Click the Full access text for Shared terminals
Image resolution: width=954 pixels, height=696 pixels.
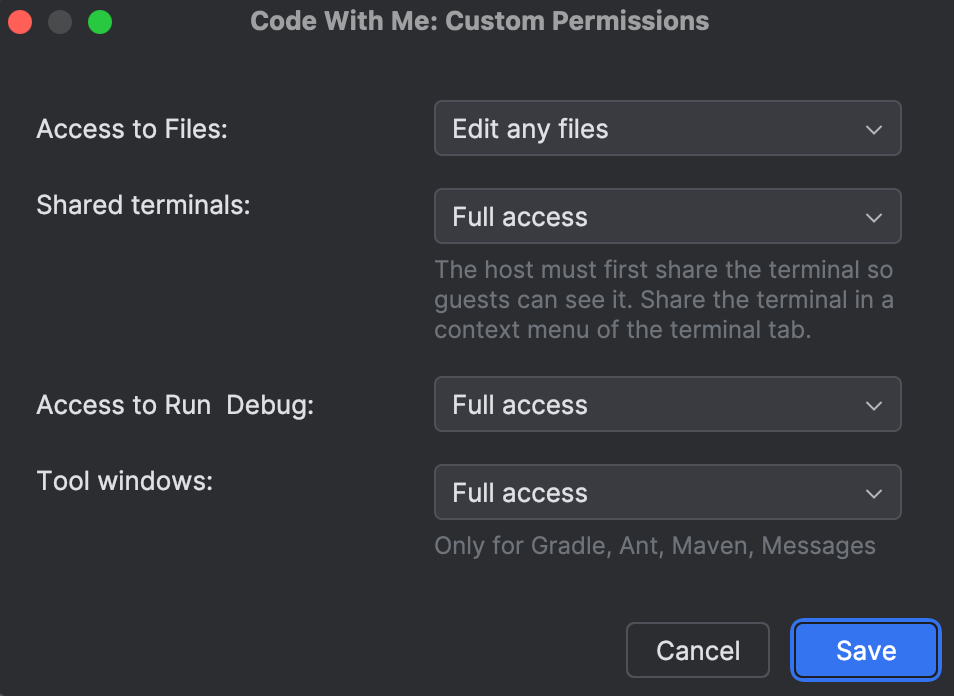(x=520, y=216)
